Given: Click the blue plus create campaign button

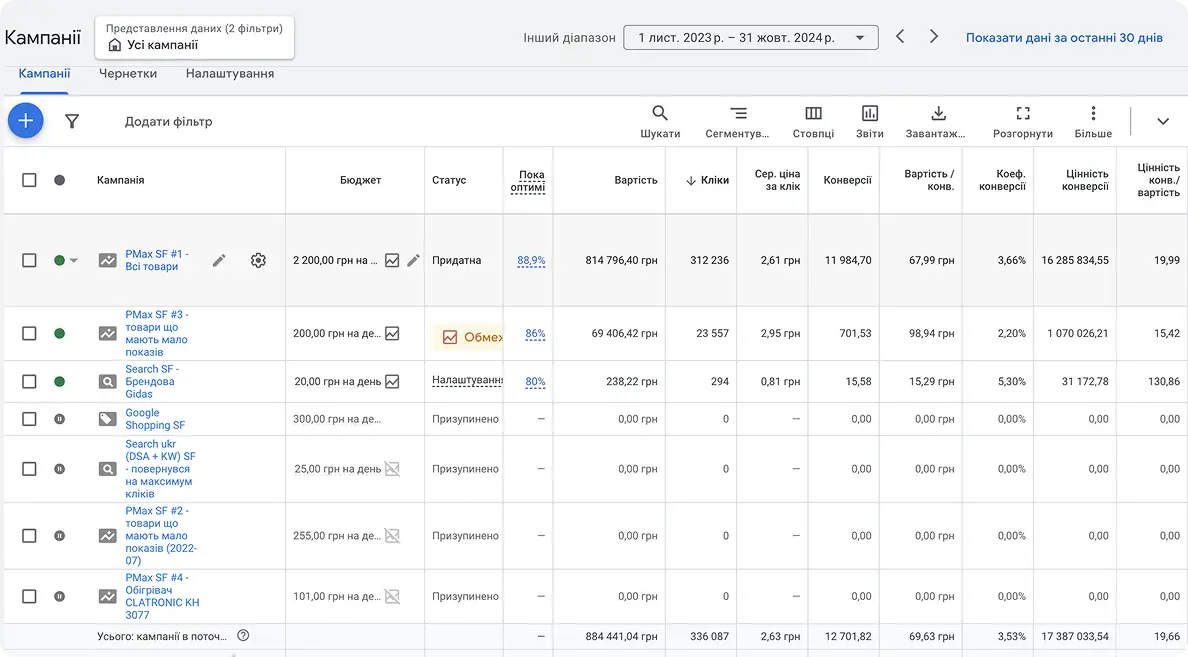Looking at the screenshot, I should click(x=26, y=121).
